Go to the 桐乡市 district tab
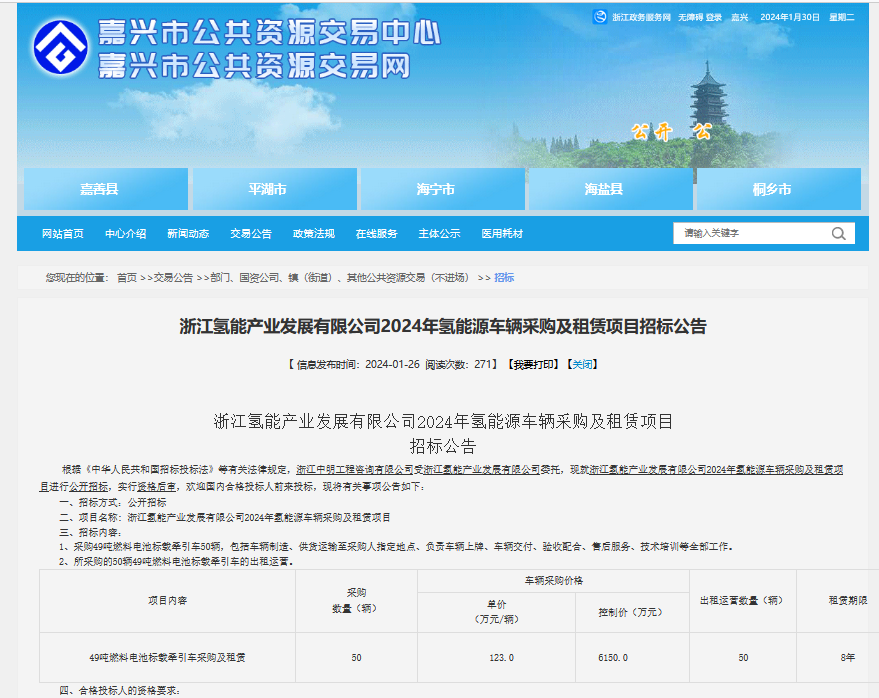 (777, 189)
